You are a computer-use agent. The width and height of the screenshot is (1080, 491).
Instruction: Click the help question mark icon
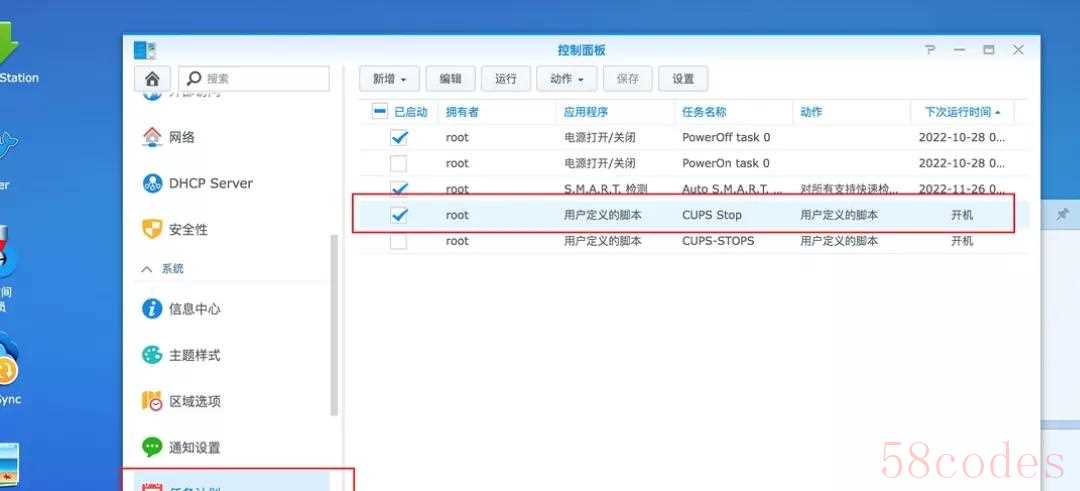click(x=930, y=50)
